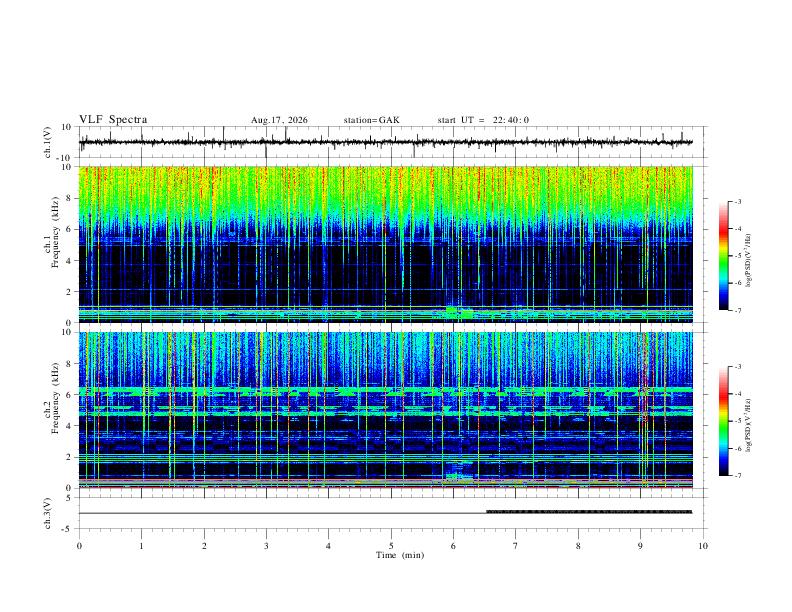Click the 9 minute tick label on time axis

click(x=640, y=546)
